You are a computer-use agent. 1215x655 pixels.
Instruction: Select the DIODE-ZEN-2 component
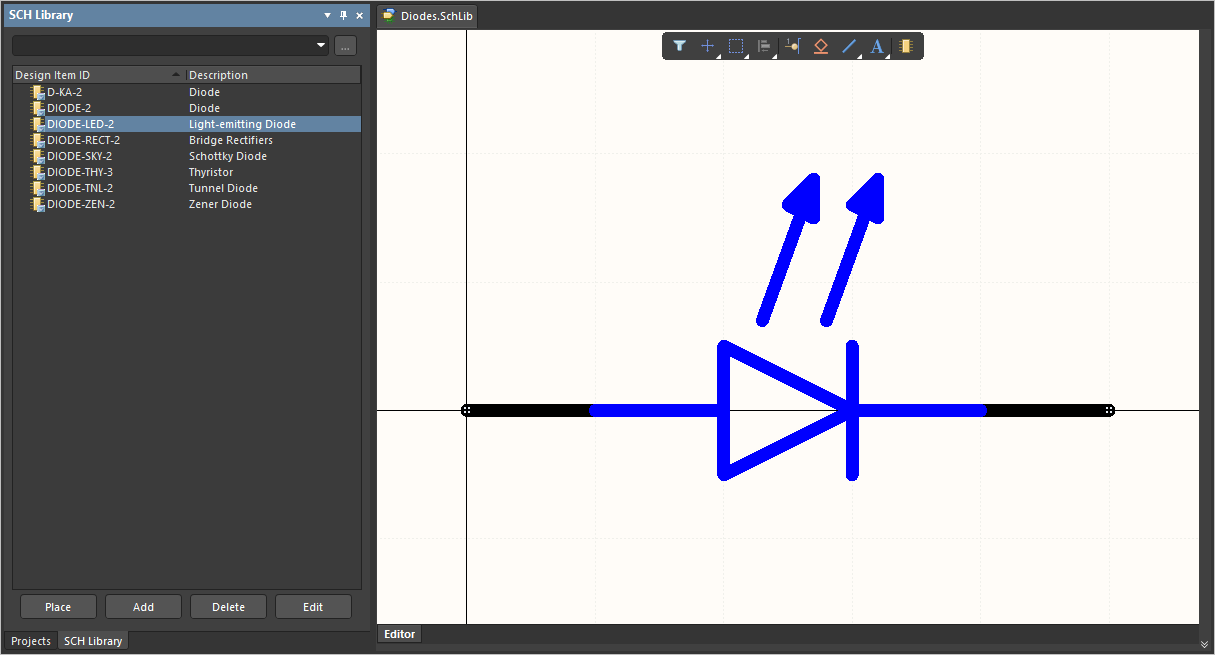[x=81, y=204]
